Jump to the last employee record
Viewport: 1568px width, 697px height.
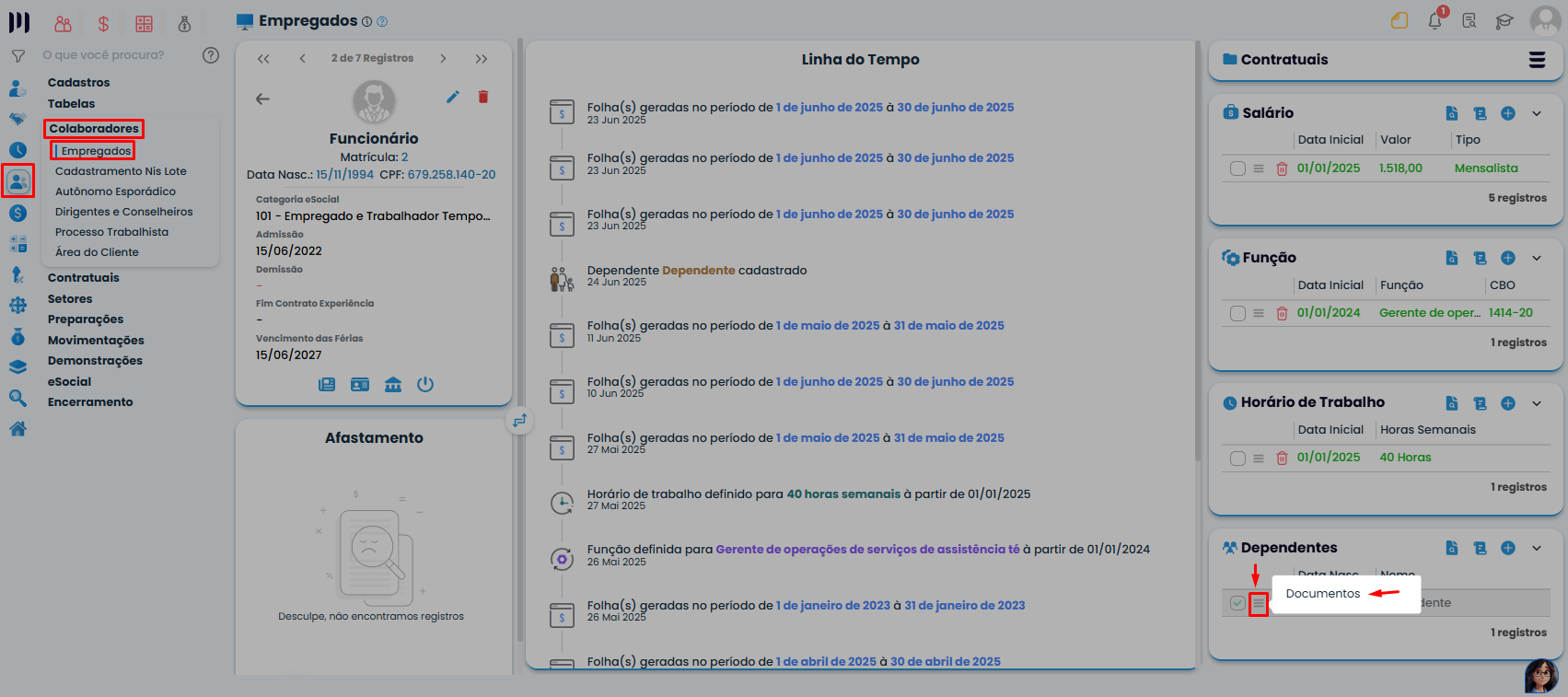coord(482,58)
